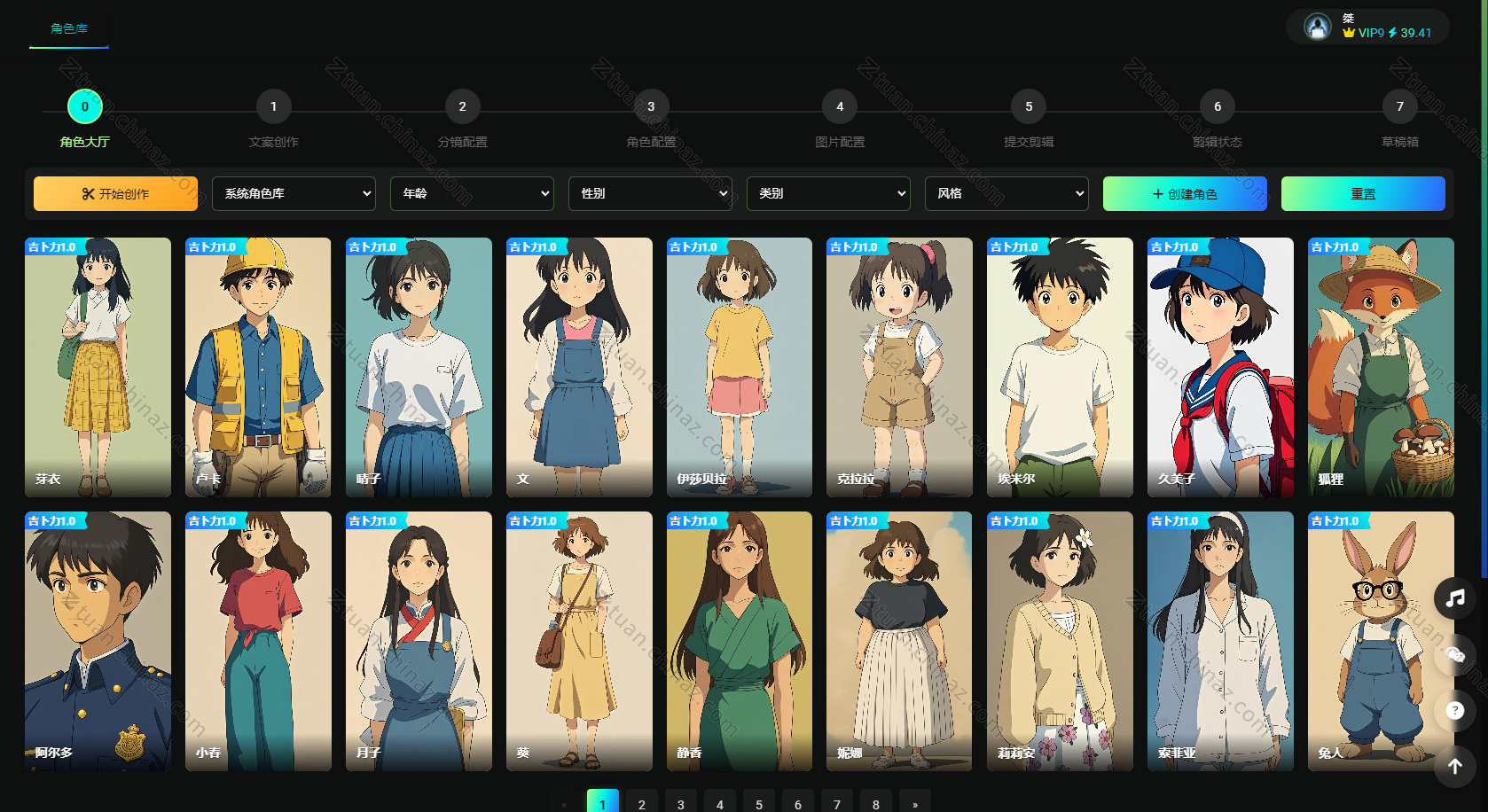Click the next page » arrow
1488x812 pixels.
(915, 802)
